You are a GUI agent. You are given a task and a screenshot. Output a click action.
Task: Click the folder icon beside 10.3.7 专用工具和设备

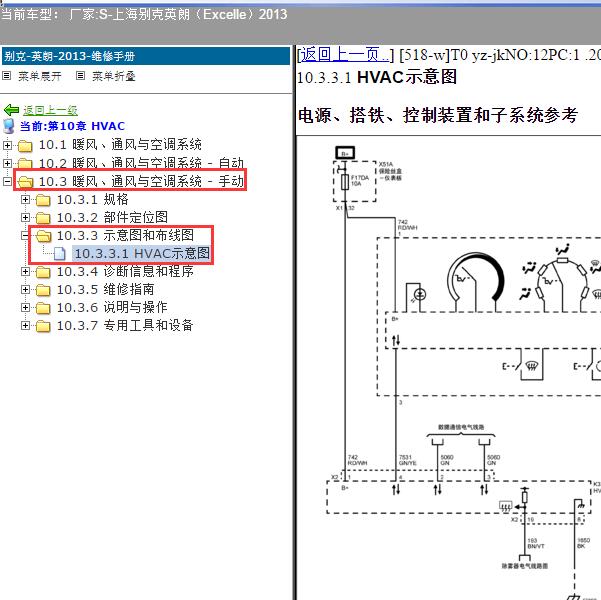point(43,326)
